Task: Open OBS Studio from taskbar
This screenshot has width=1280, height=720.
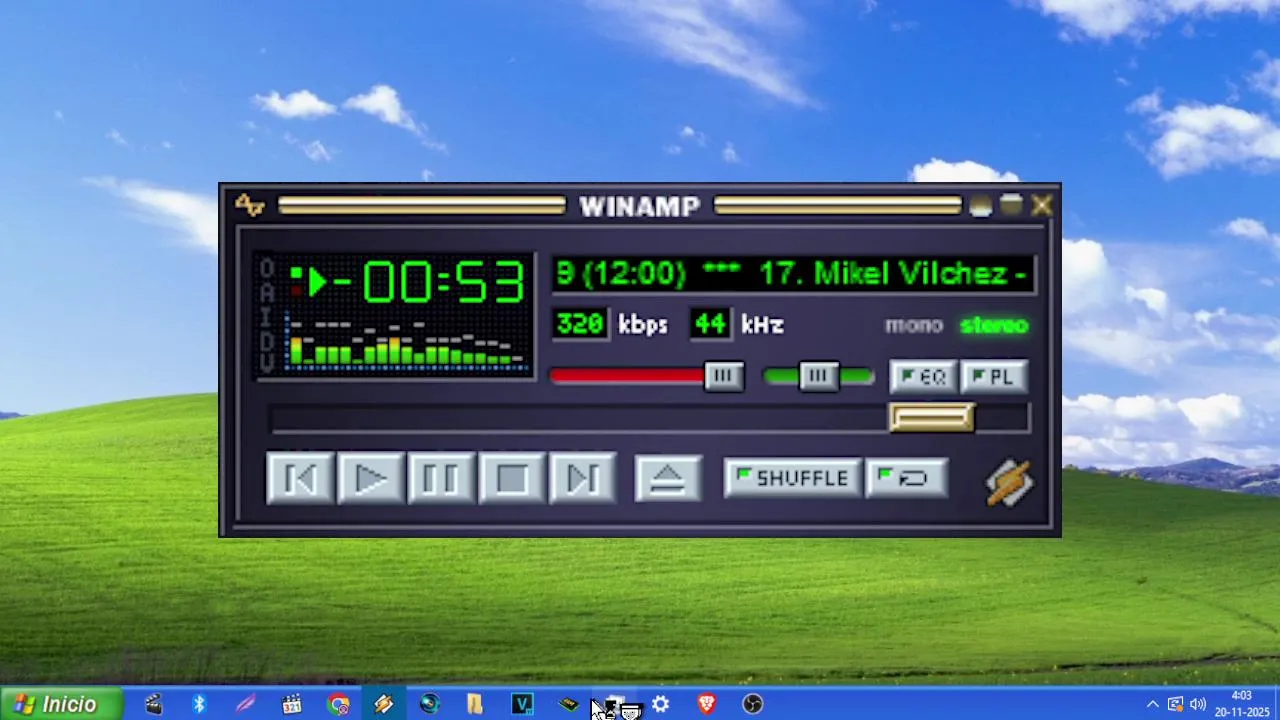Action: coord(753,704)
